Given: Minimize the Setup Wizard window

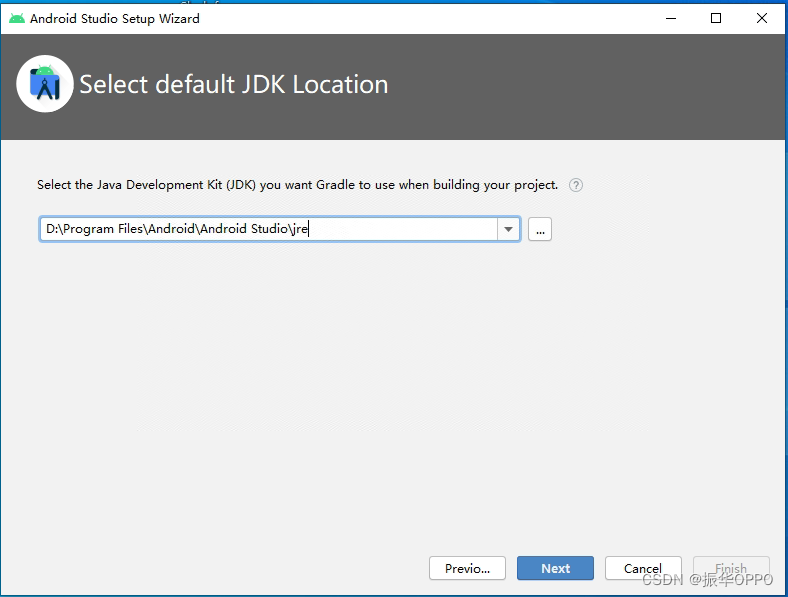Looking at the screenshot, I should coord(671,19).
